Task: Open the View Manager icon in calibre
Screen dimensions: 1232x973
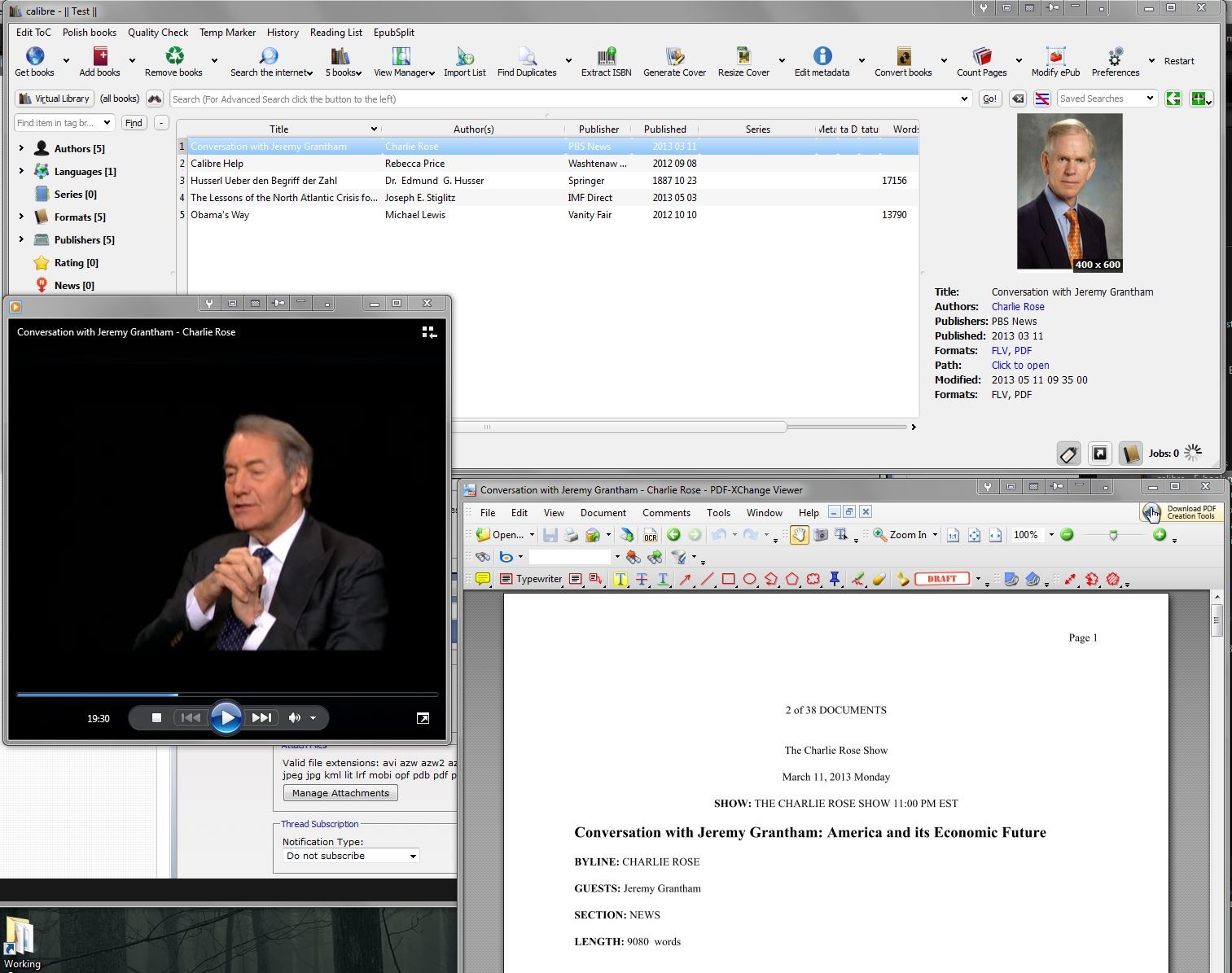Action: (x=401, y=55)
